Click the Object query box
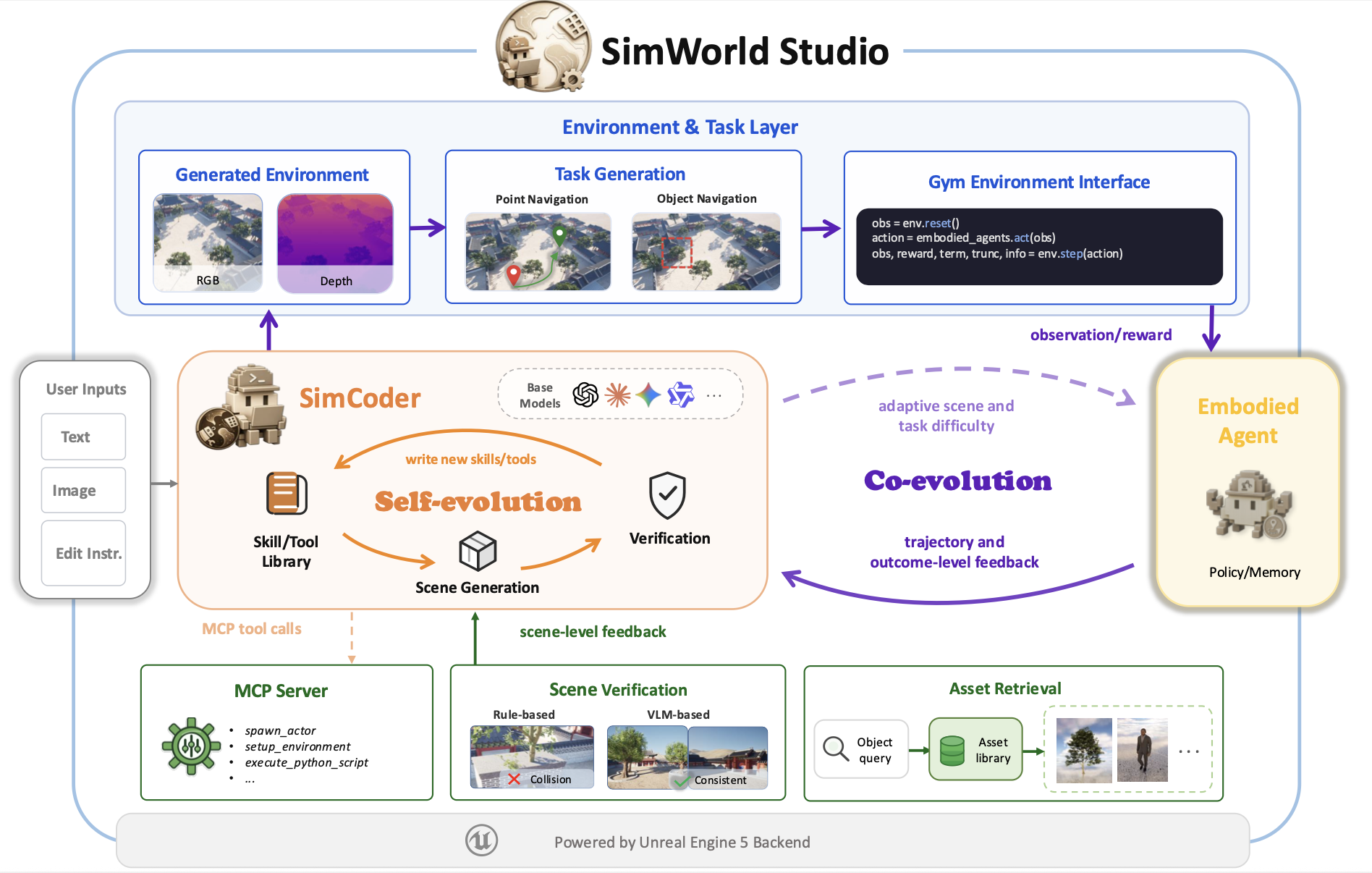1372x873 pixels. (x=860, y=749)
